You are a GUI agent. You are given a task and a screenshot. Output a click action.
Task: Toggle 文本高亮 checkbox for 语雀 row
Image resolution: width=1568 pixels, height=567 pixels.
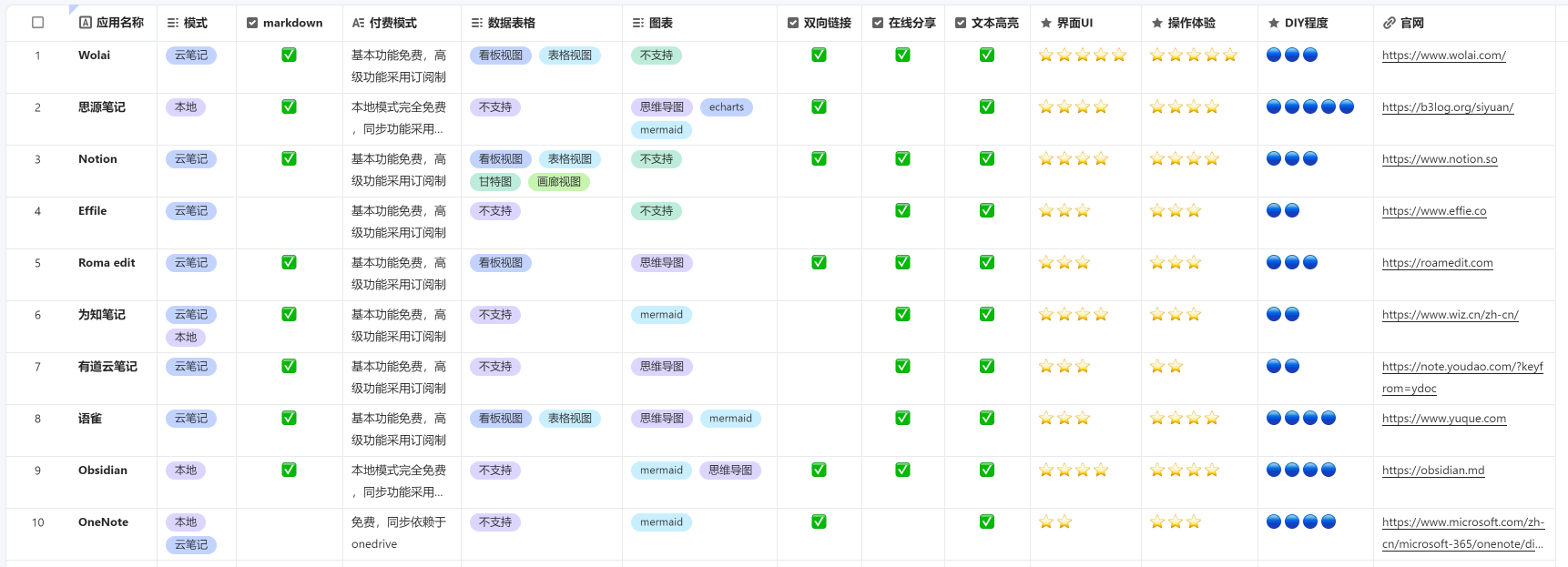coord(986,418)
